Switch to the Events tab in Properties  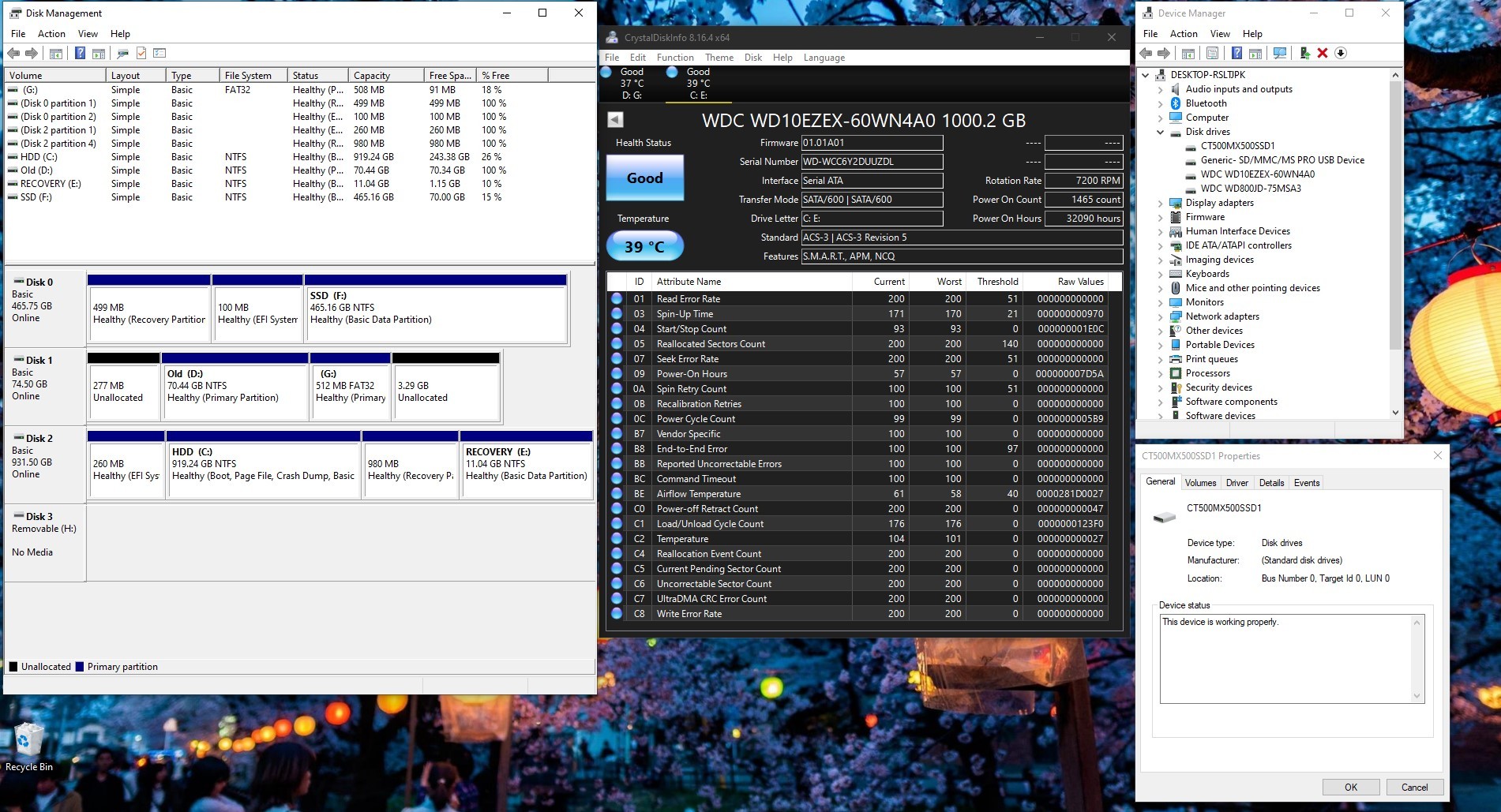1307,483
